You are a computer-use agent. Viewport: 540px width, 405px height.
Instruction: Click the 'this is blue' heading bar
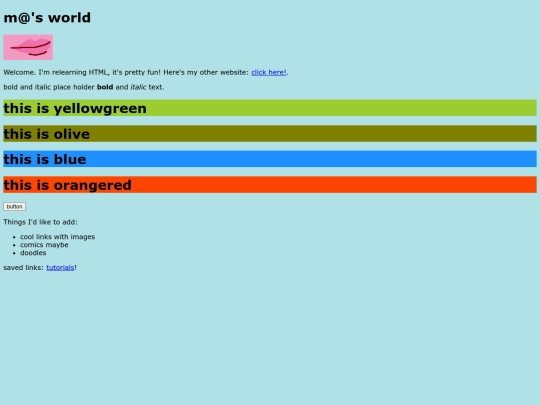[270, 159]
